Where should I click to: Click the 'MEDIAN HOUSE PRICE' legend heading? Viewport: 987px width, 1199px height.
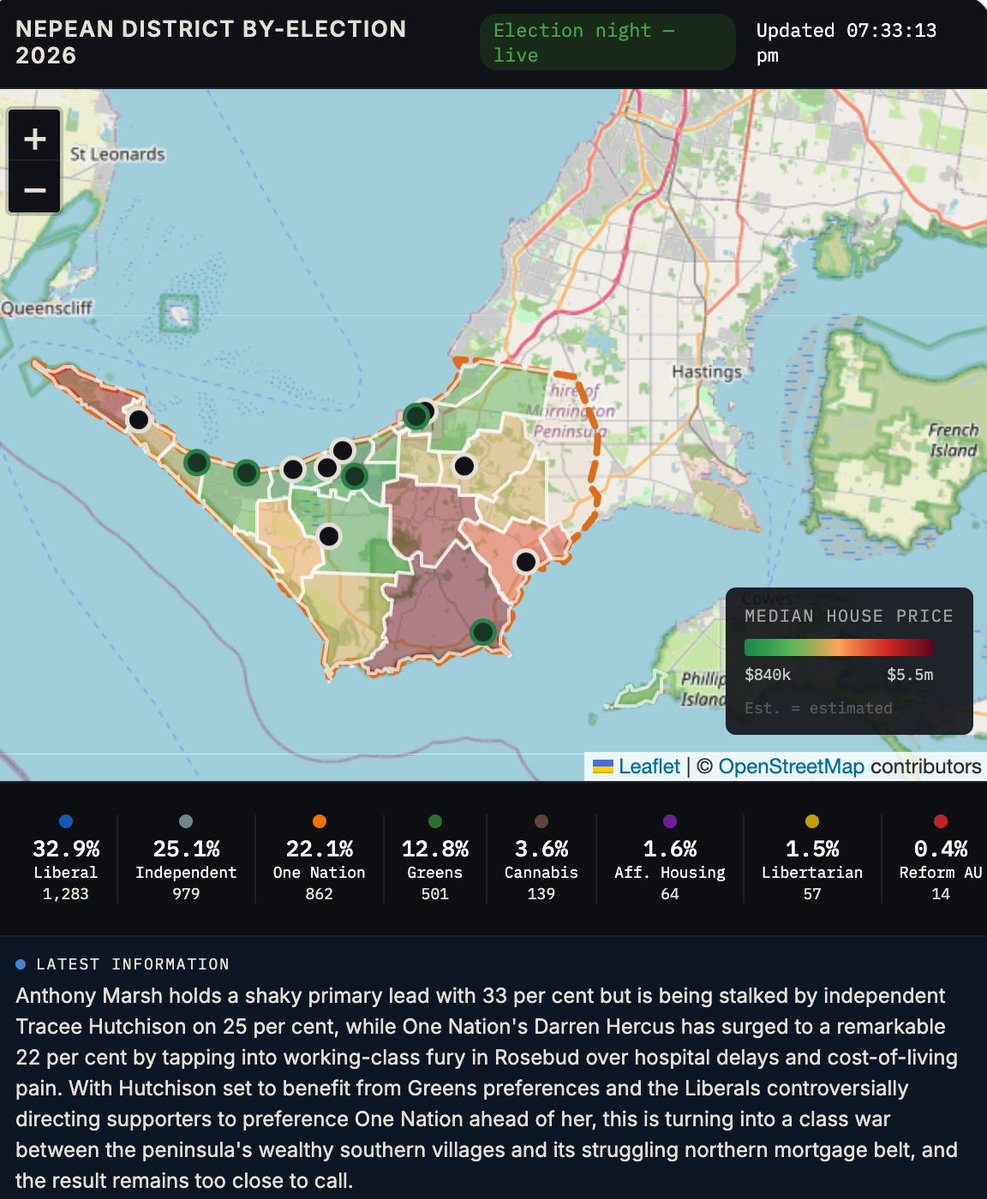pos(849,616)
